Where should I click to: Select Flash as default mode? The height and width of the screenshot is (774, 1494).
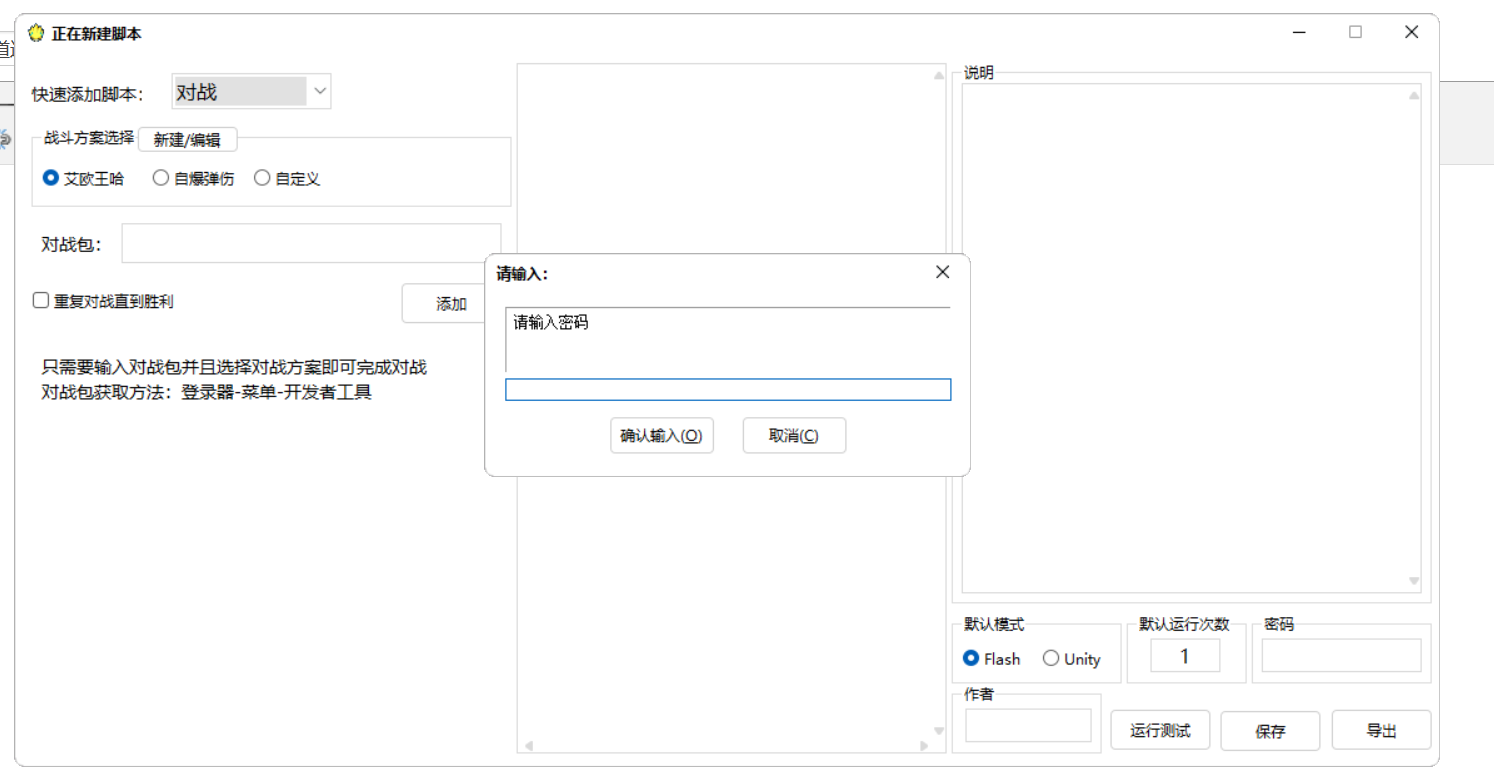pyautogui.click(x=970, y=658)
